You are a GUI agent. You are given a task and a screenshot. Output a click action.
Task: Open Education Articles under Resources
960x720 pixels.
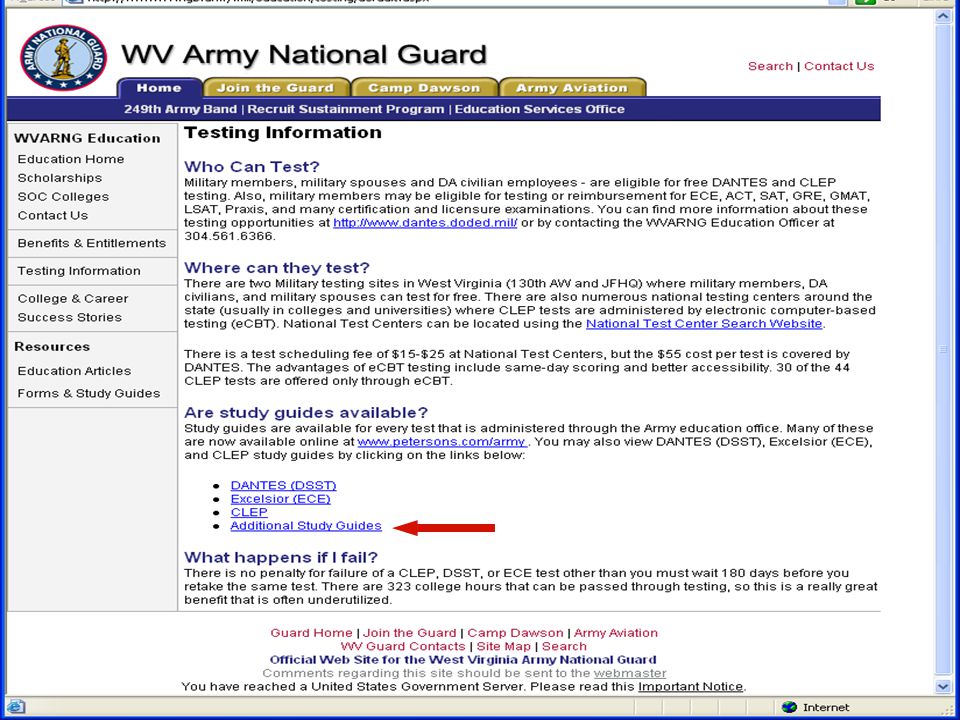coord(74,371)
